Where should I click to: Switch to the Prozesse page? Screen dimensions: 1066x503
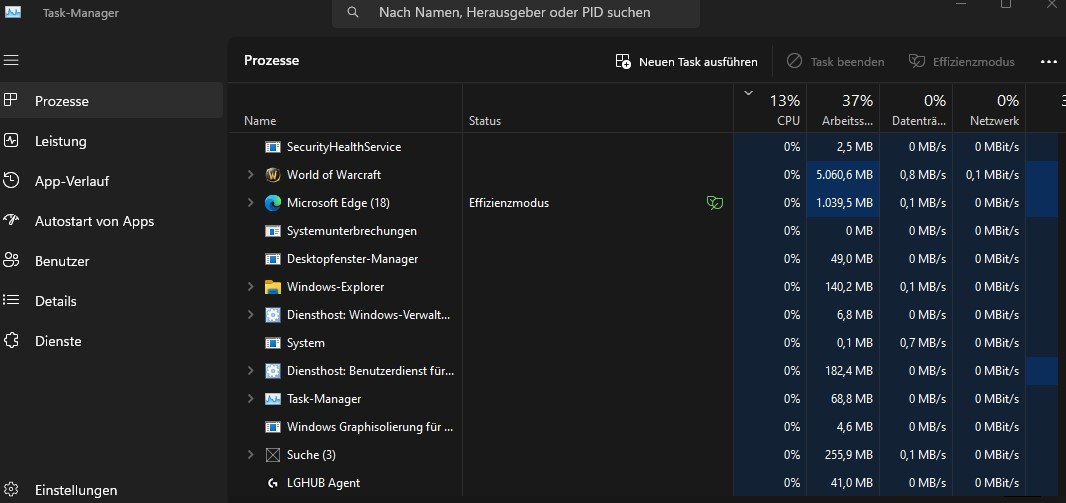click(111, 101)
